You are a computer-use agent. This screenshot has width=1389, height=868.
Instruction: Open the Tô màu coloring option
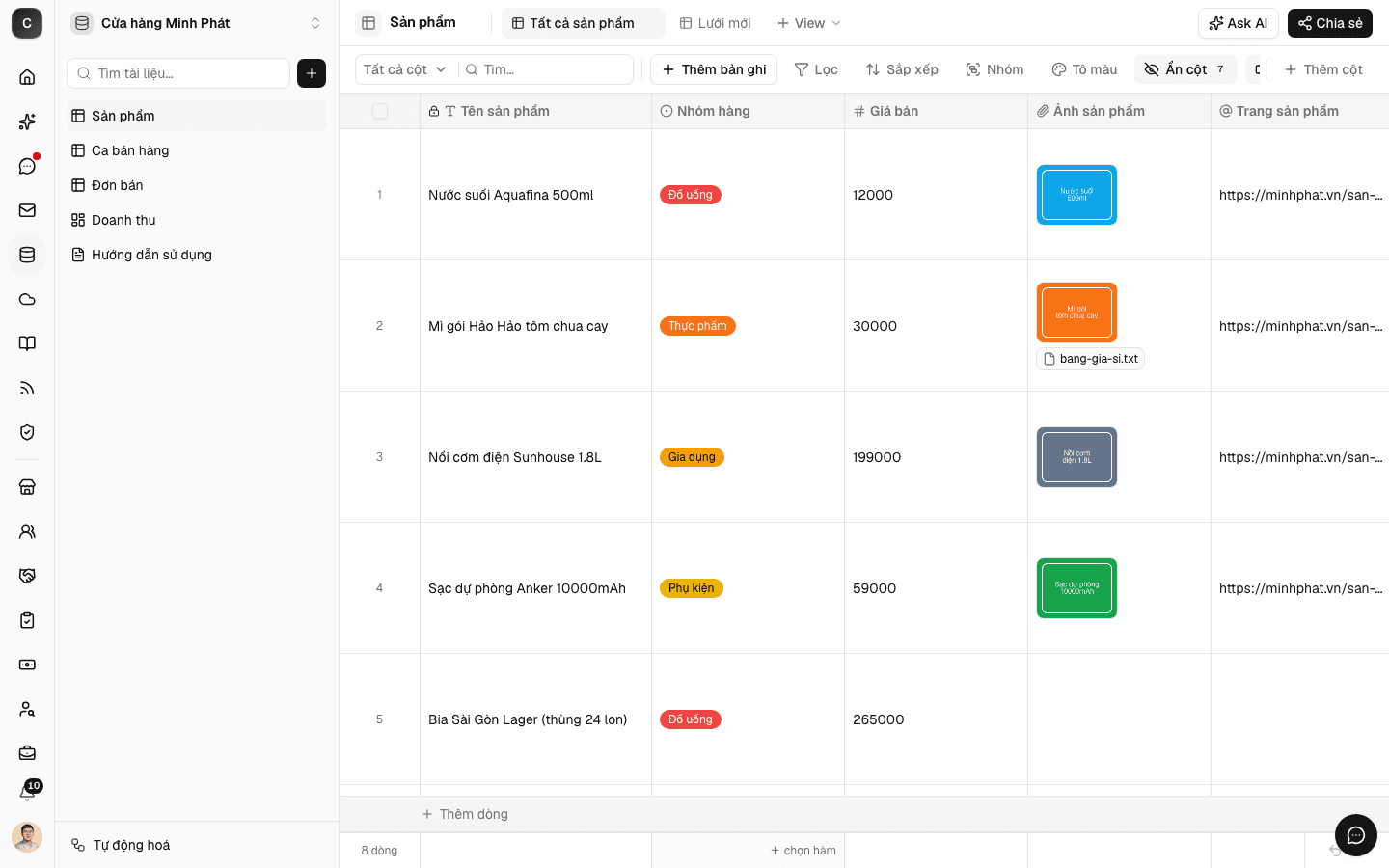tap(1084, 69)
